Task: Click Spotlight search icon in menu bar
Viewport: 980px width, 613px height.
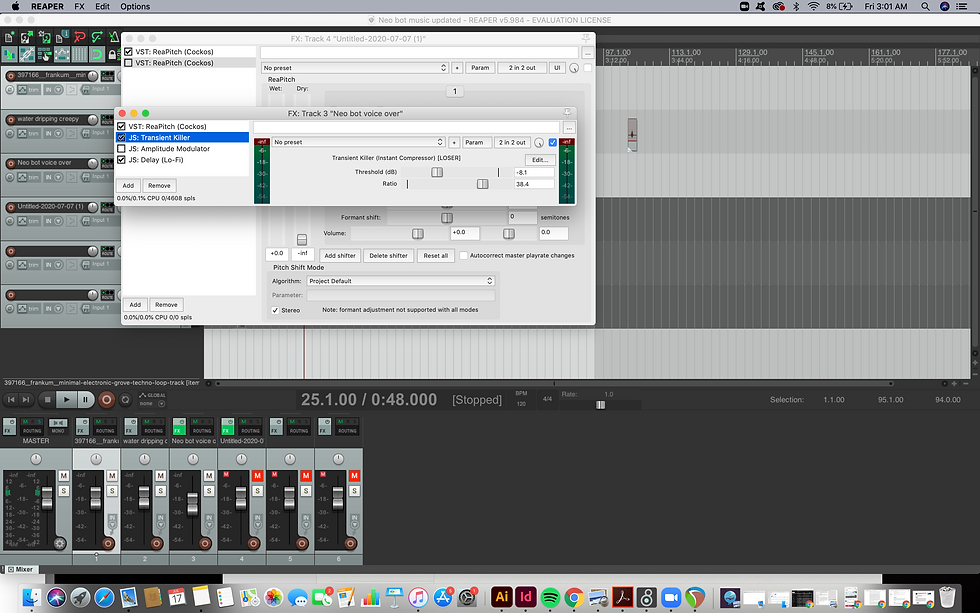Action: pyautogui.click(x=925, y=6)
